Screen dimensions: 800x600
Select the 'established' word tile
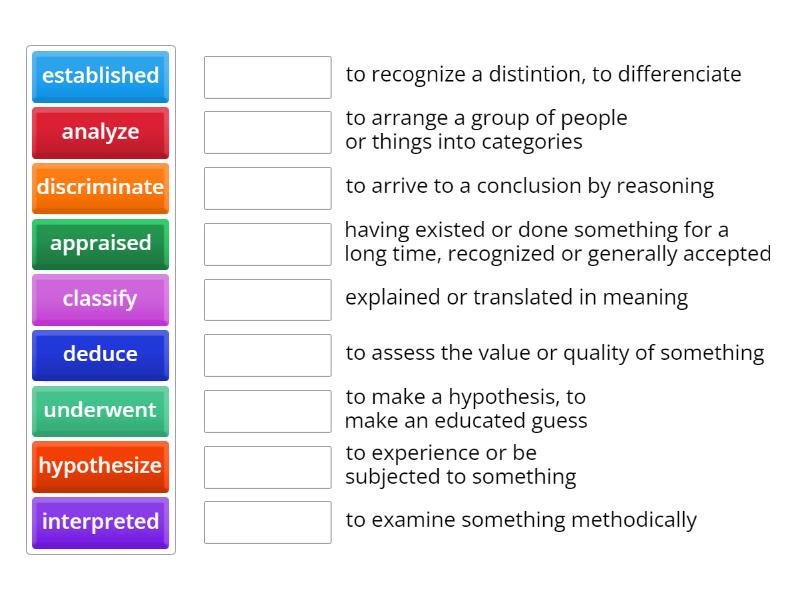pos(100,76)
